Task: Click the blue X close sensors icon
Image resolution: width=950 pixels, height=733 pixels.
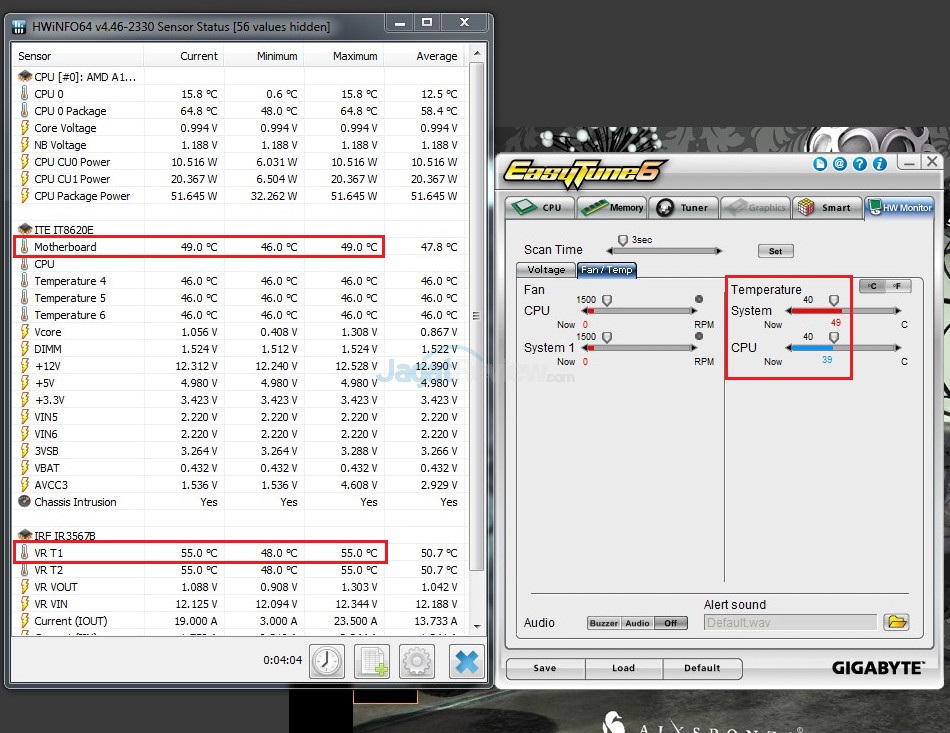Action: pyautogui.click(x=465, y=661)
